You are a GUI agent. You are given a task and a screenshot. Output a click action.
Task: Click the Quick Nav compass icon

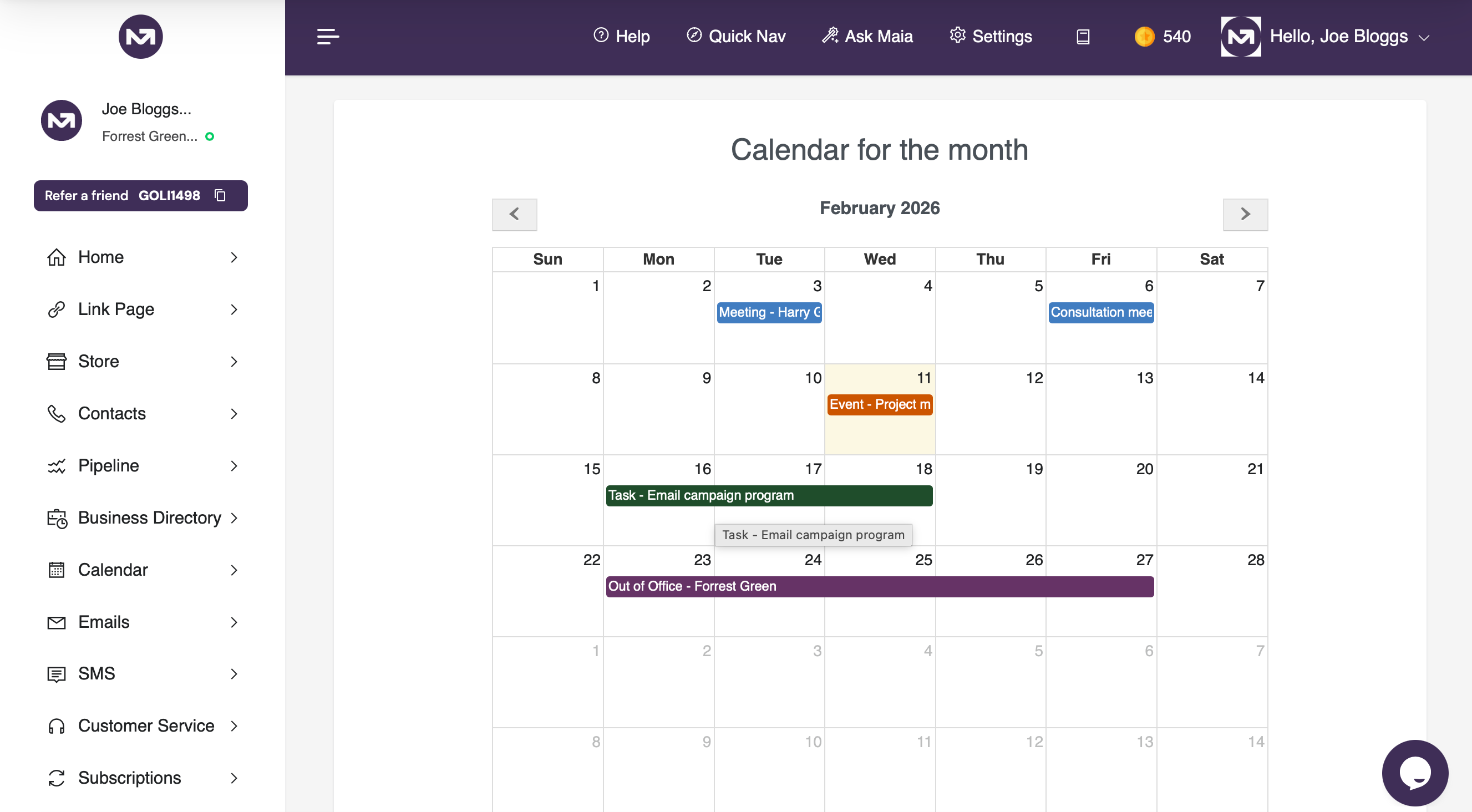point(694,35)
